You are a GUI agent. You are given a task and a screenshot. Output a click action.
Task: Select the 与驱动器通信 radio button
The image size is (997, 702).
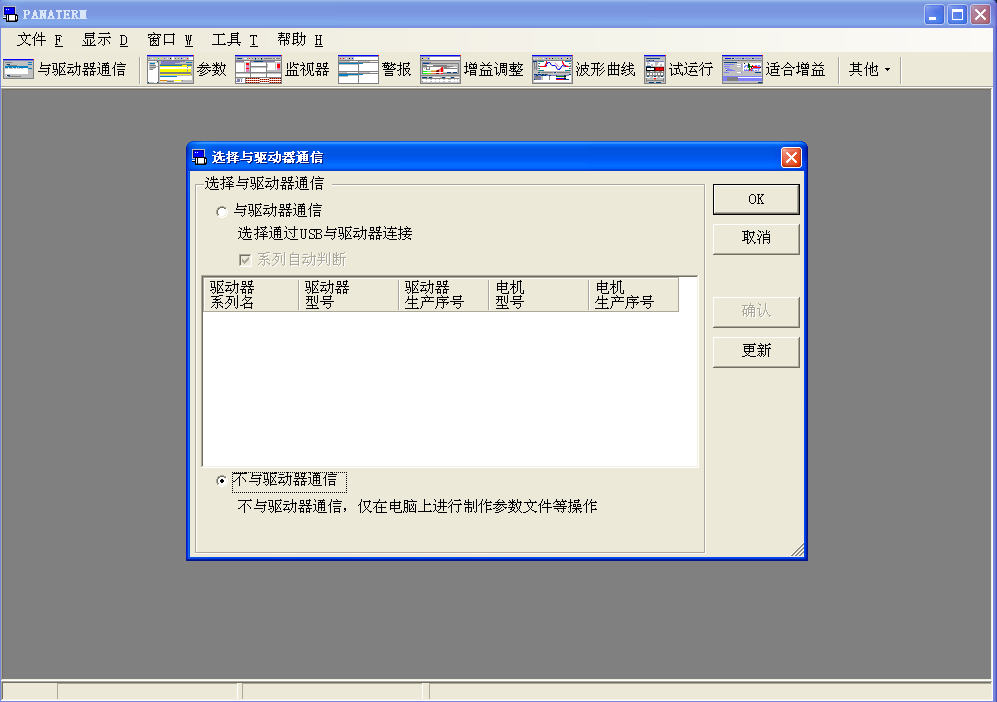point(222,211)
